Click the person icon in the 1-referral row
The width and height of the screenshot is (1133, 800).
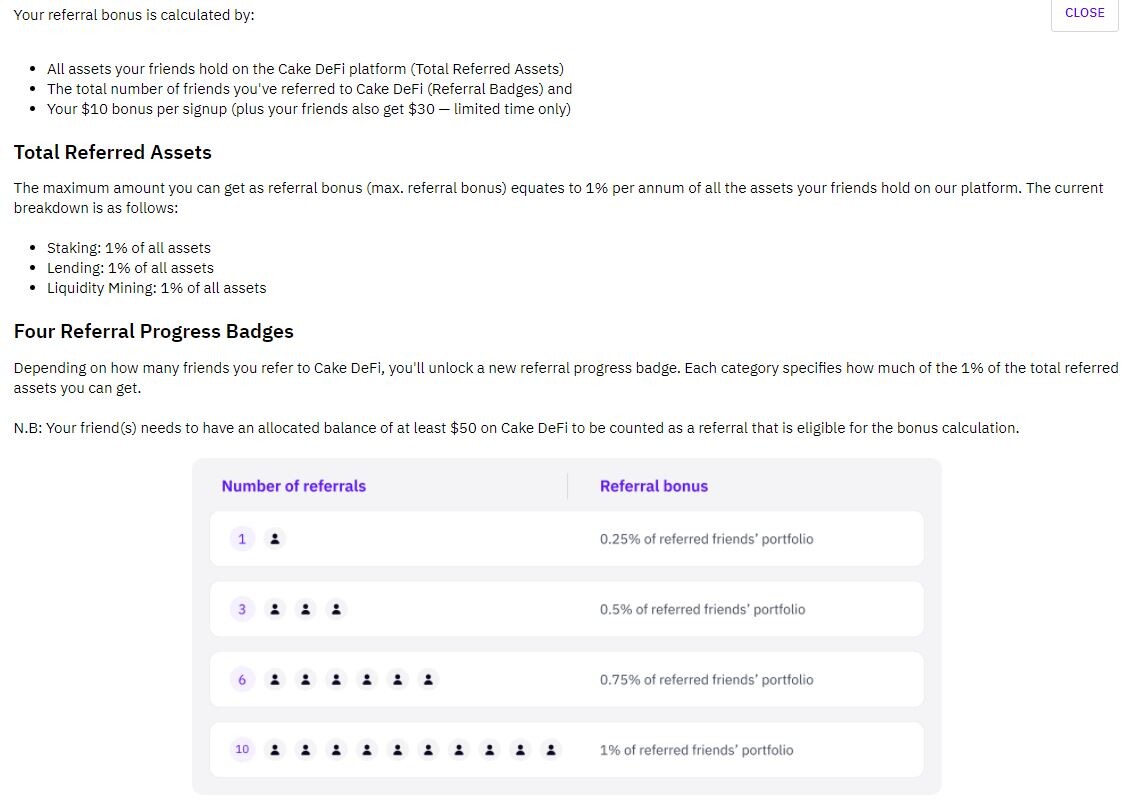click(x=275, y=539)
